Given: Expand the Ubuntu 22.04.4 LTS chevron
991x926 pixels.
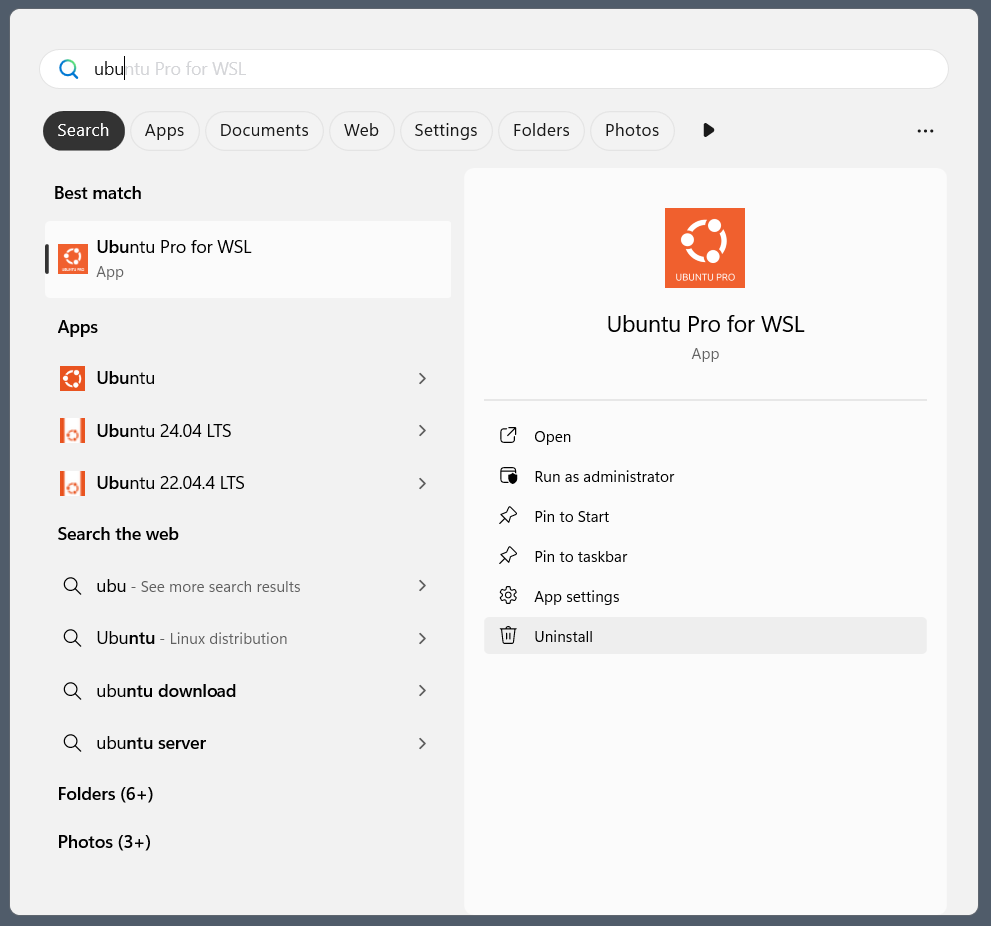Looking at the screenshot, I should [x=422, y=484].
